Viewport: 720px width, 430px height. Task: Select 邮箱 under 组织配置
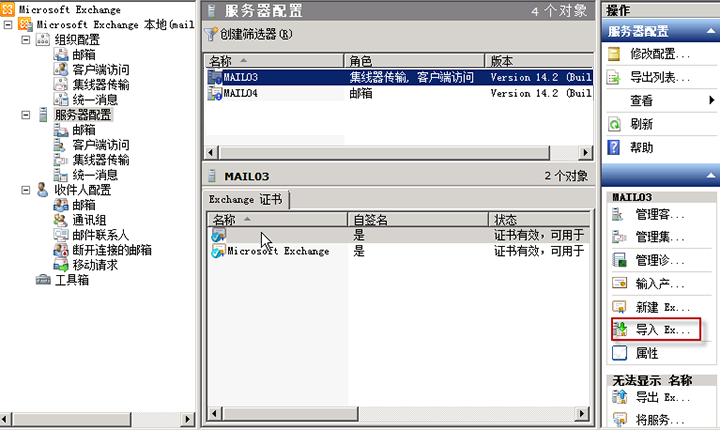[x=84, y=55]
